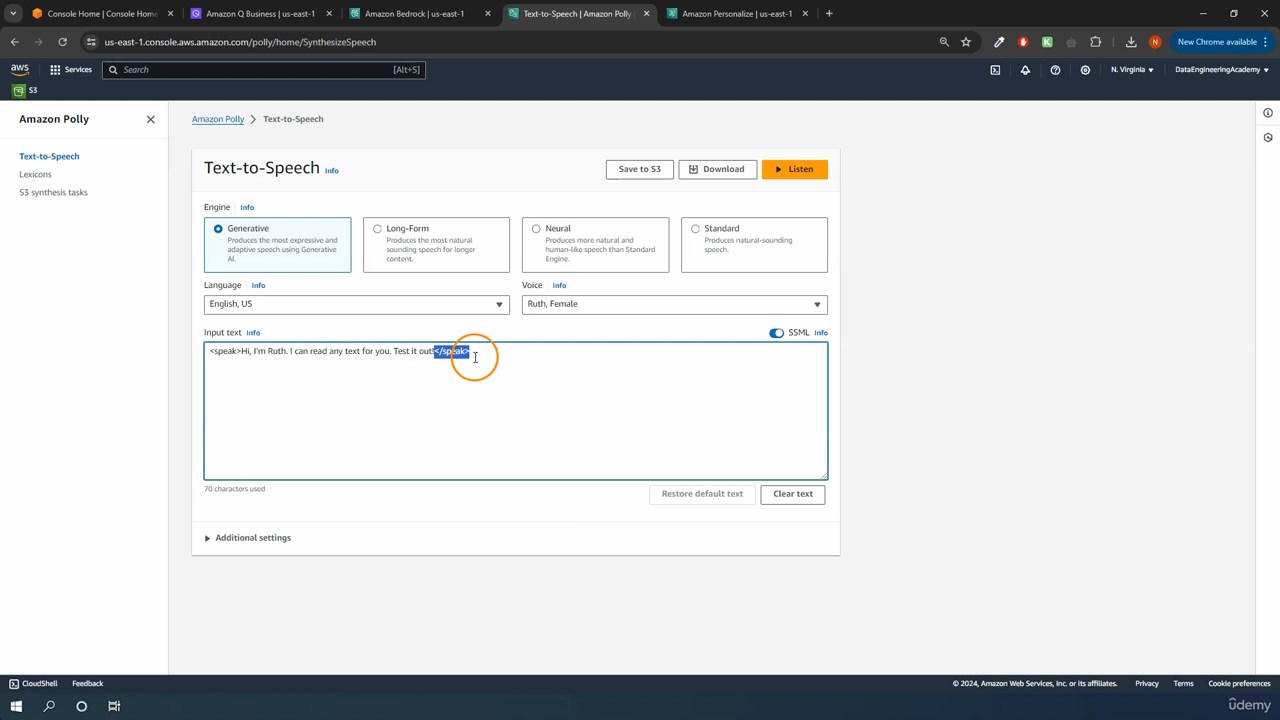
Task: Go back in browser history
Action: click(15, 42)
